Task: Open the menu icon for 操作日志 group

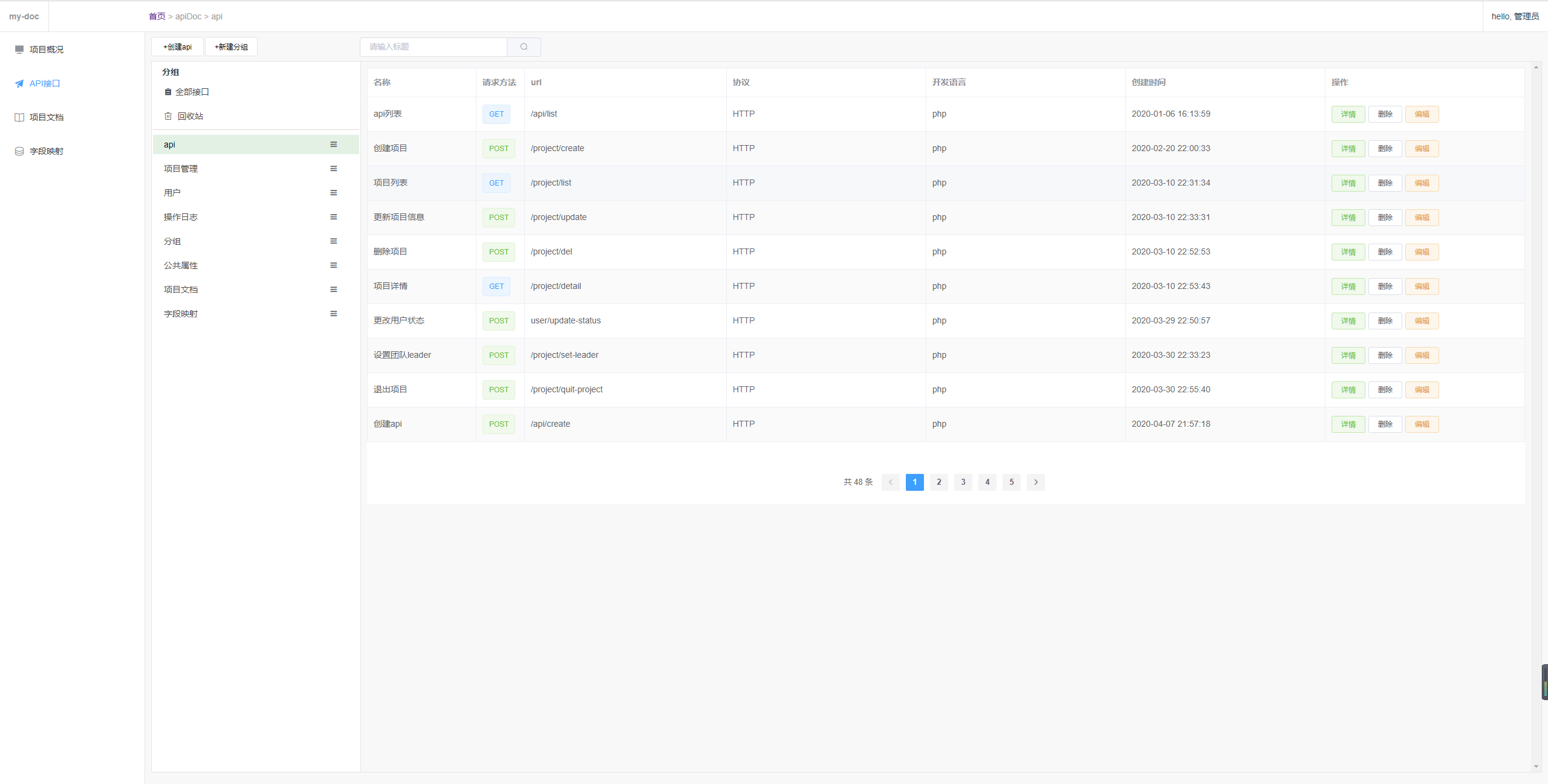Action: (x=333, y=217)
